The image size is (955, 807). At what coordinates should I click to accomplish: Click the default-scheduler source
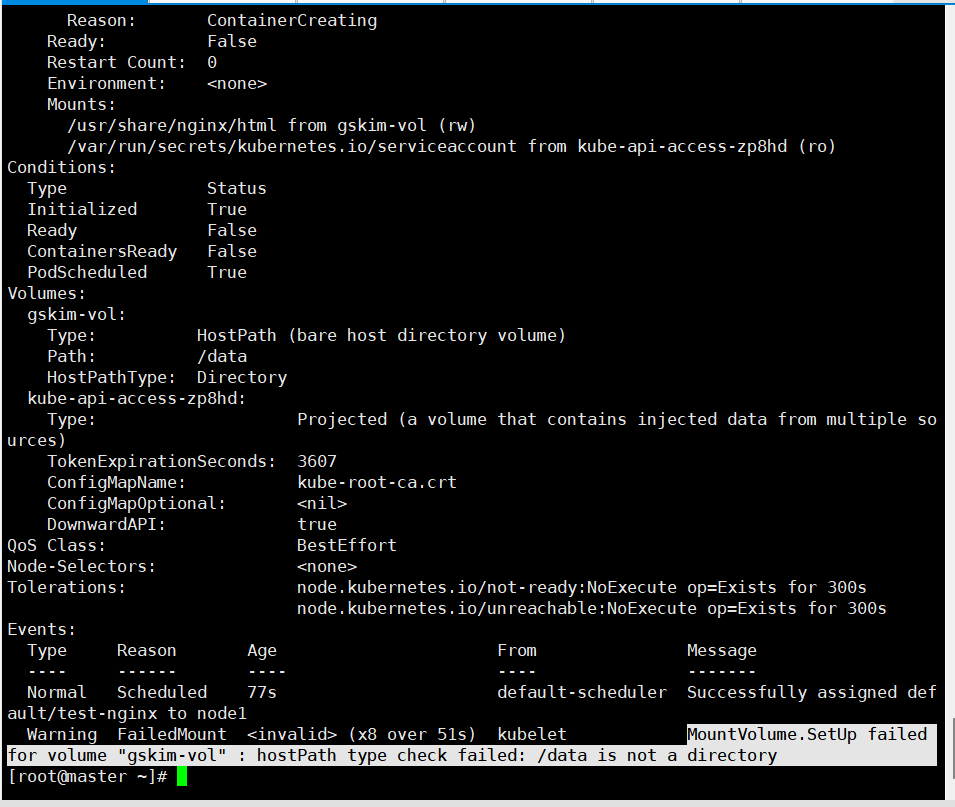point(582,693)
